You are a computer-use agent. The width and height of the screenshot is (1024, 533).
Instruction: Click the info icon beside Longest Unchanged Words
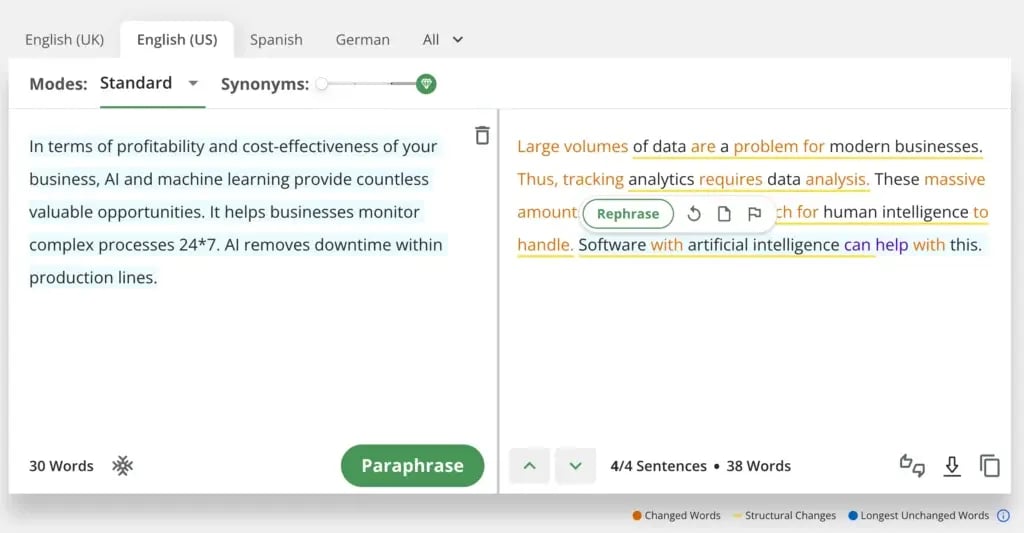point(1003,516)
